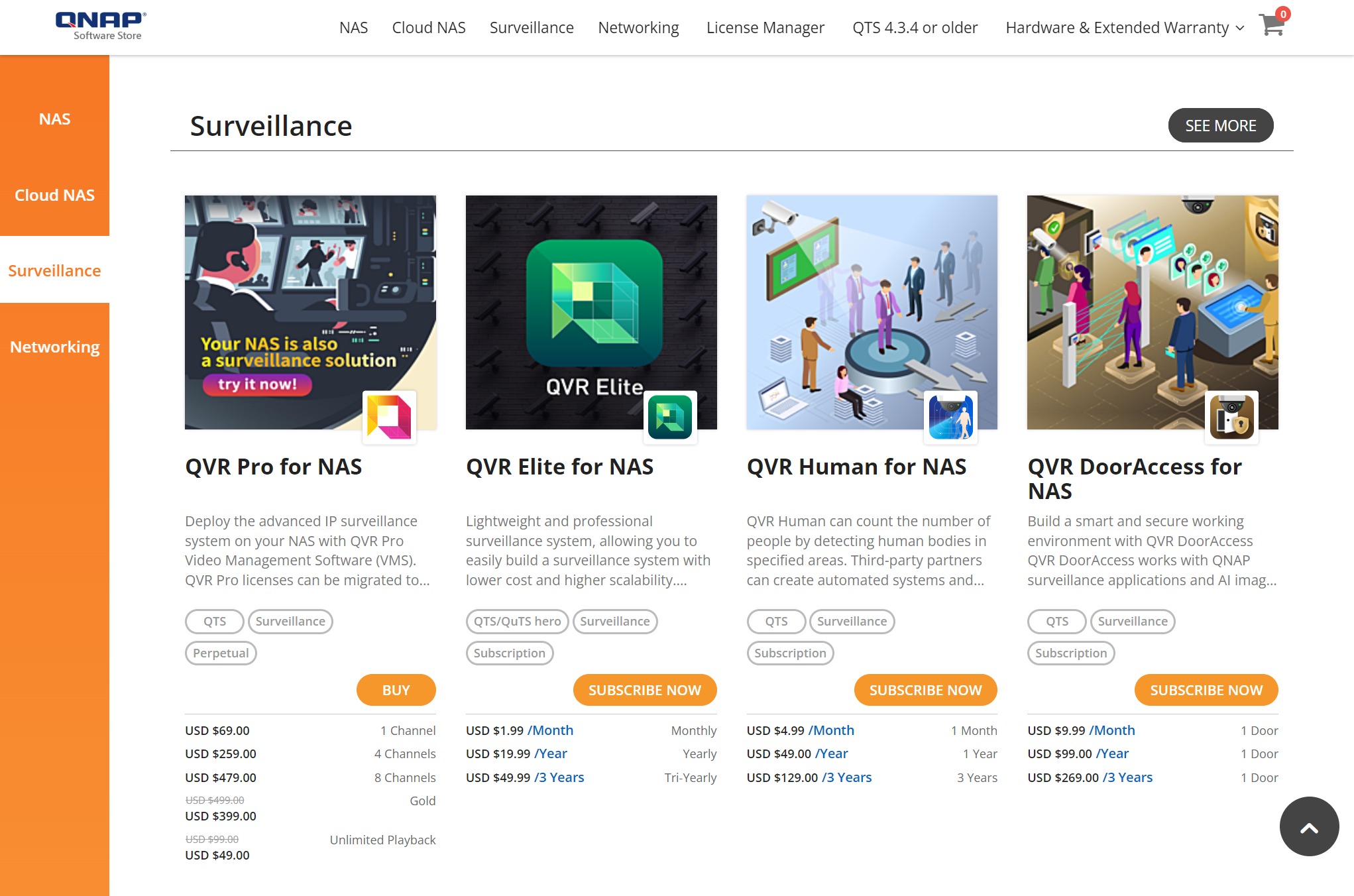Screen dimensions: 1354x896
Task: Click the QVR Human app icon badge
Action: point(950,417)
